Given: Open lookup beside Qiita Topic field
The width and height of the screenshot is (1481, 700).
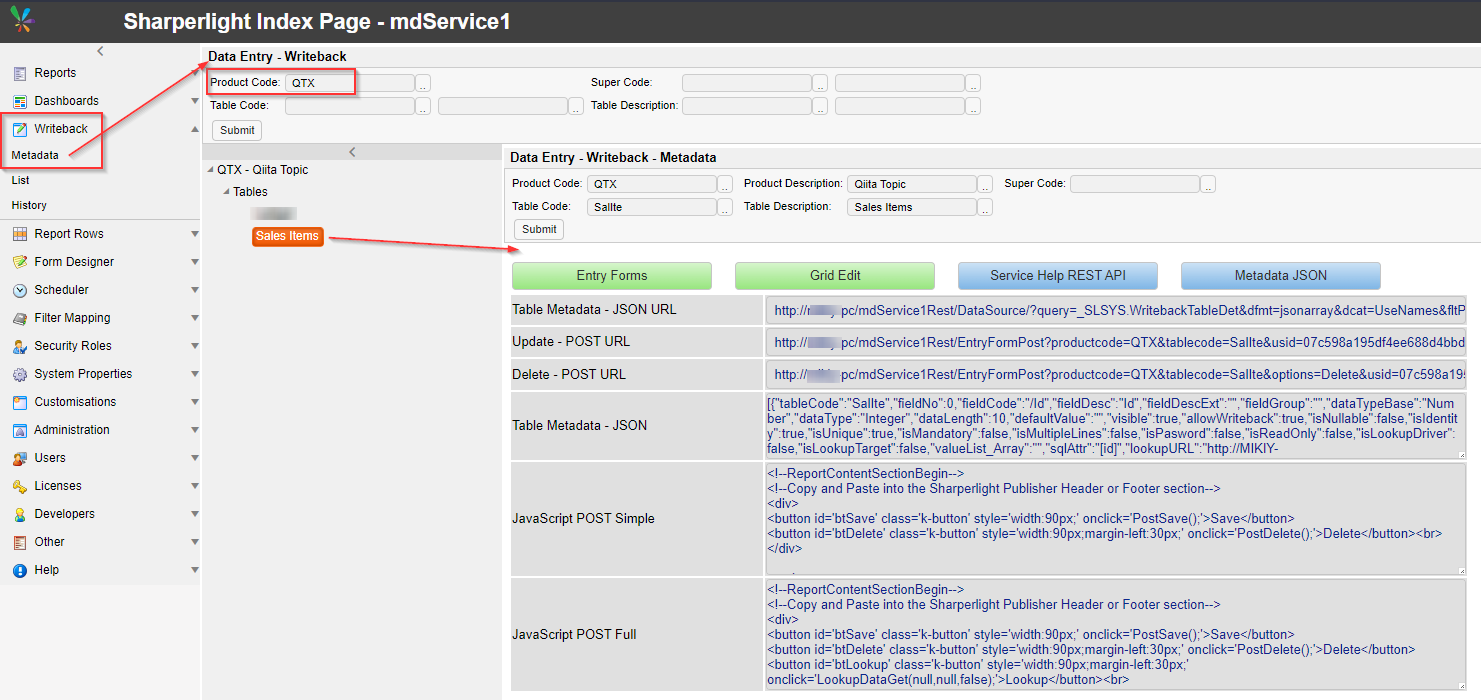Looking at the screenshot, I should click(985, 184).
